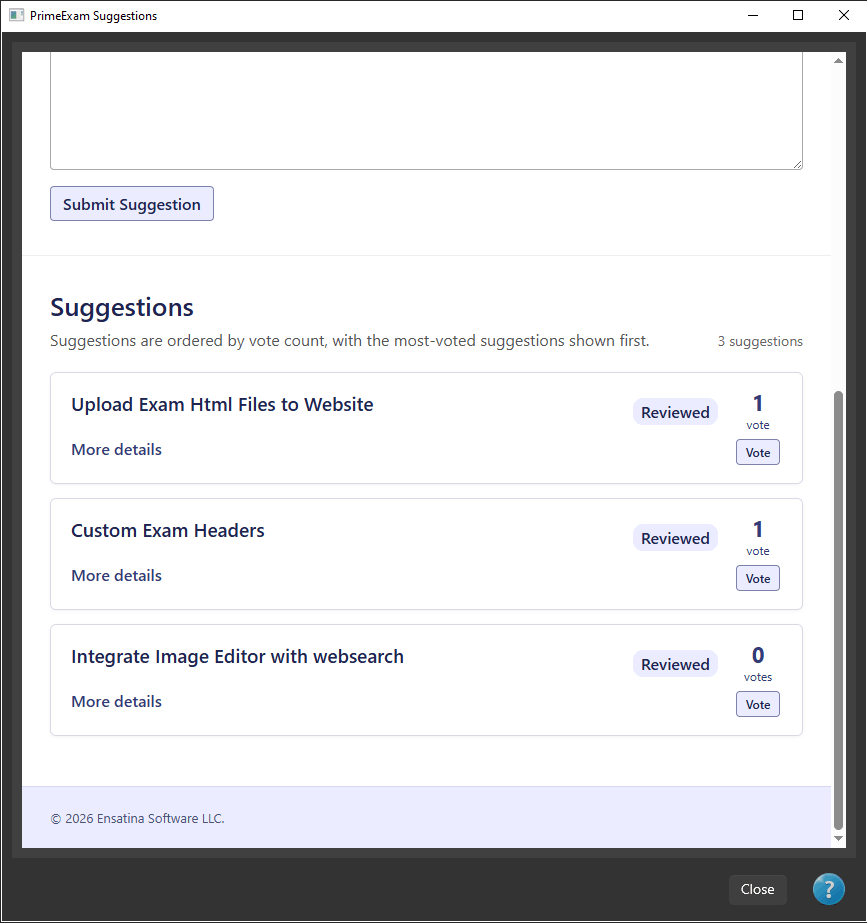Open the Upload Exam Html Files to Website title

pyautogui.click(x=222, y=404)
